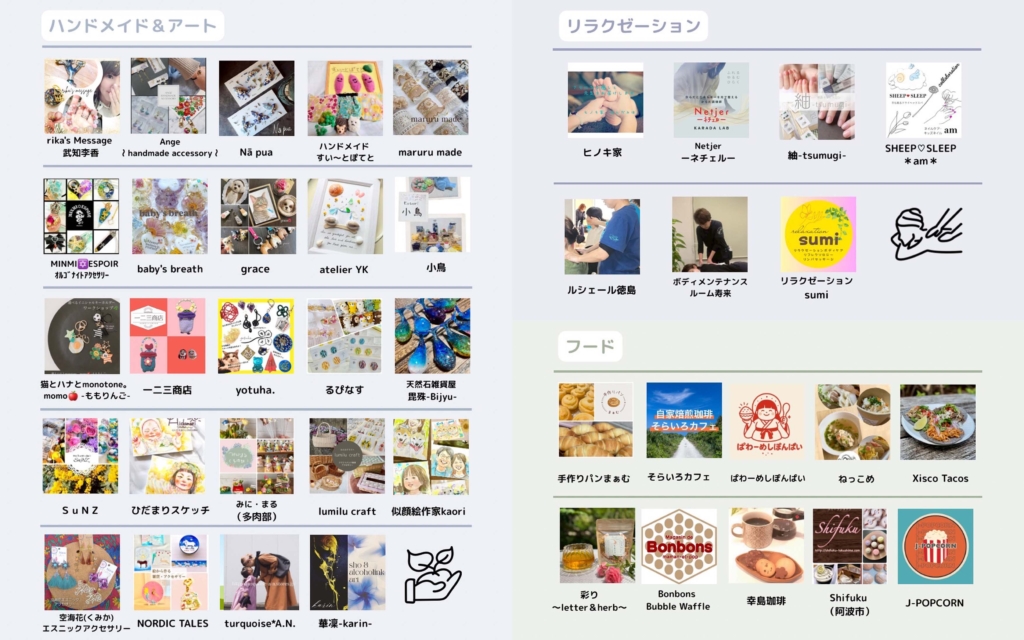Open the 天然石雑貨屋 毘殊-Bijyu- blue stones photo
Screen dimensions: 1024x640
tap(432, 336)
